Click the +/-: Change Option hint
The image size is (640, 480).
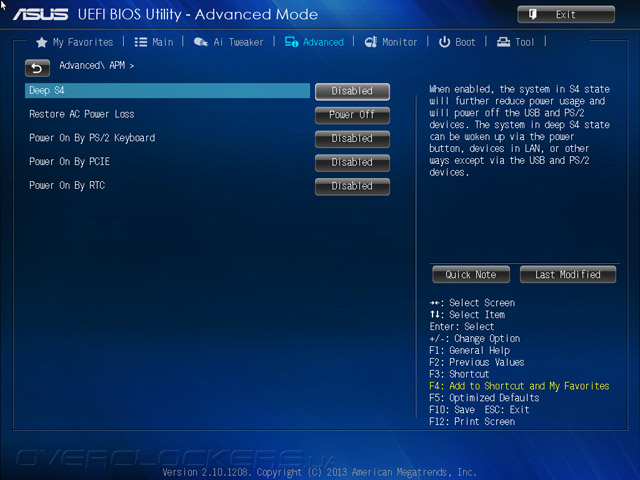(475, 339)
